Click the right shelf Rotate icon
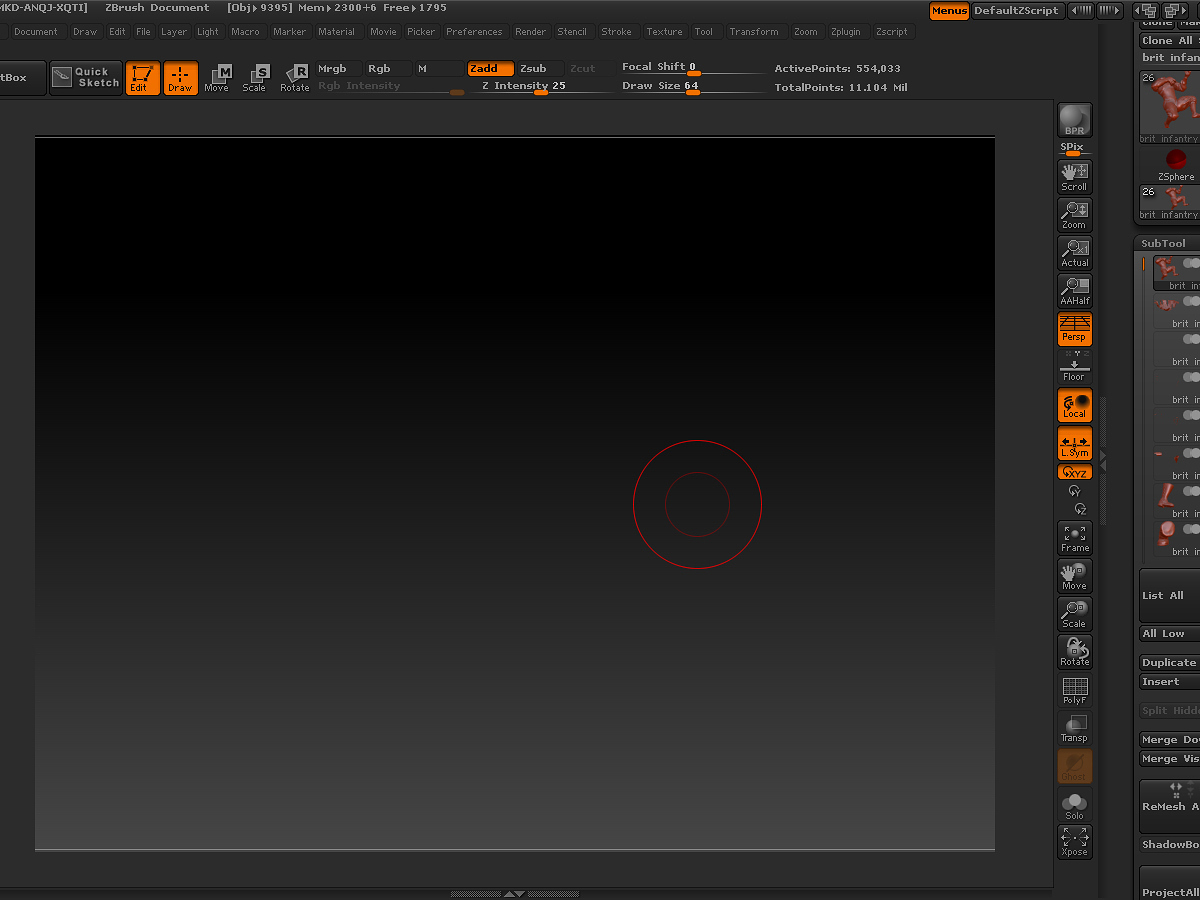The width and height of the screenshot is (1200, 900). click(x=1075, y=652)
